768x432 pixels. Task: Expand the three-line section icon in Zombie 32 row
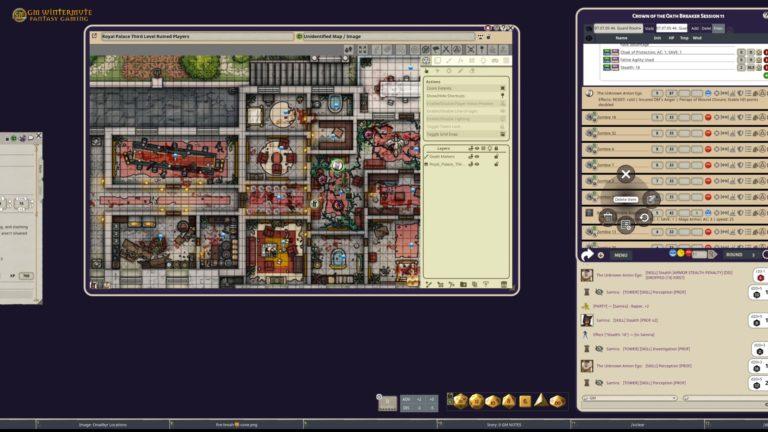click(748, 133)
